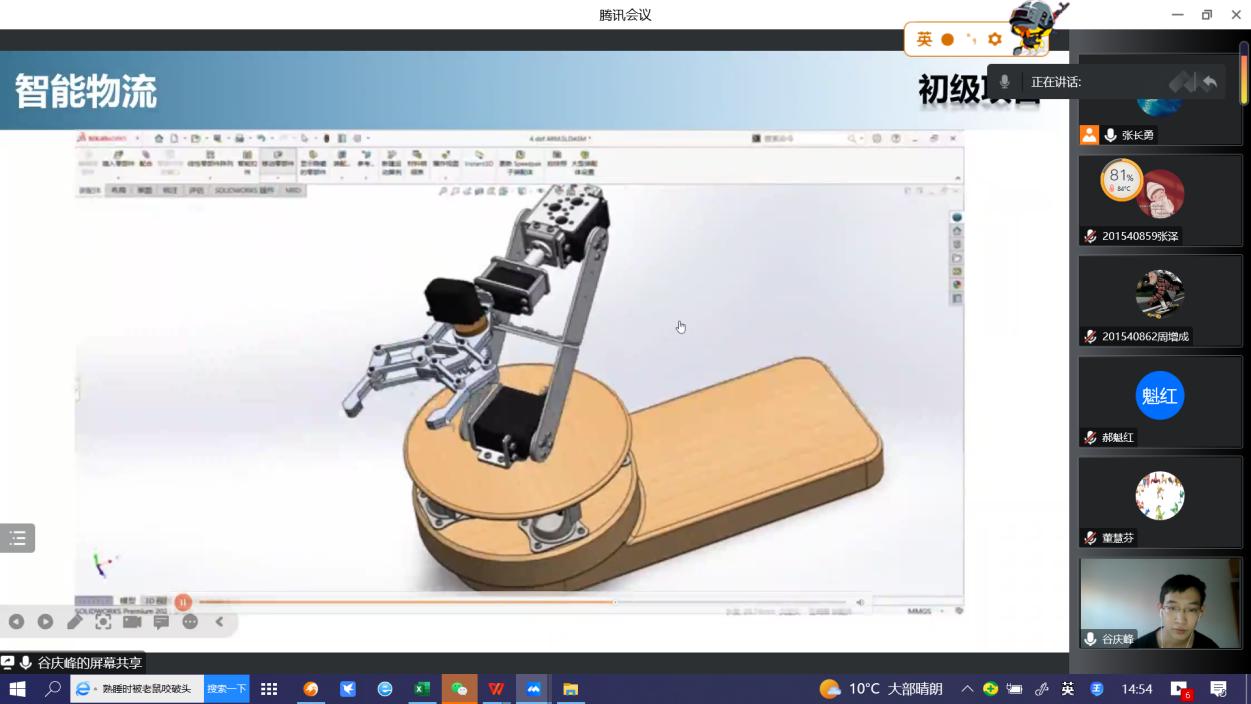Go to next slide arrow button

(x=45, y=622)
